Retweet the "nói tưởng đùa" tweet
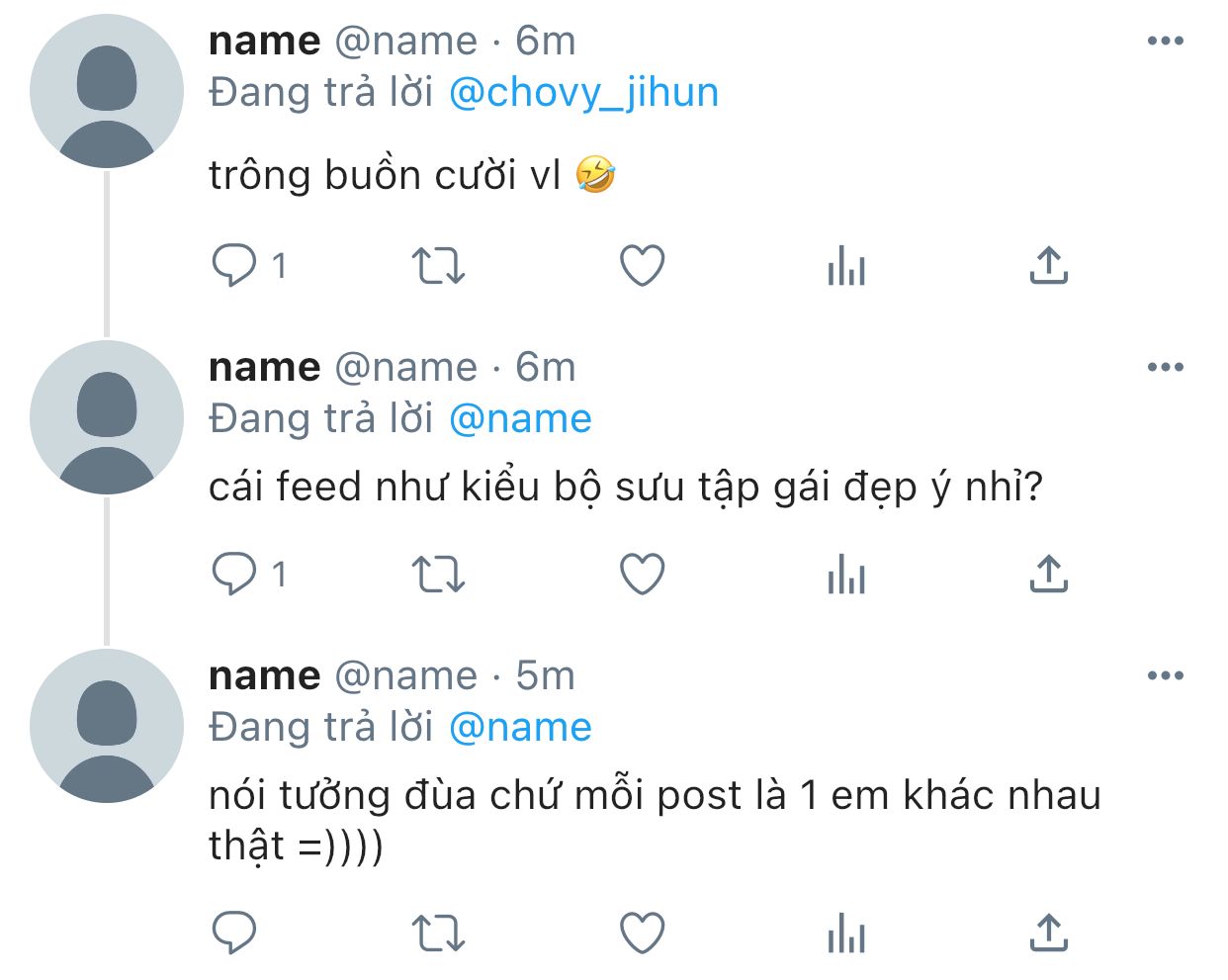Image resolution: width=1228 pixels, height=980 pixels. tap(438, 933)
